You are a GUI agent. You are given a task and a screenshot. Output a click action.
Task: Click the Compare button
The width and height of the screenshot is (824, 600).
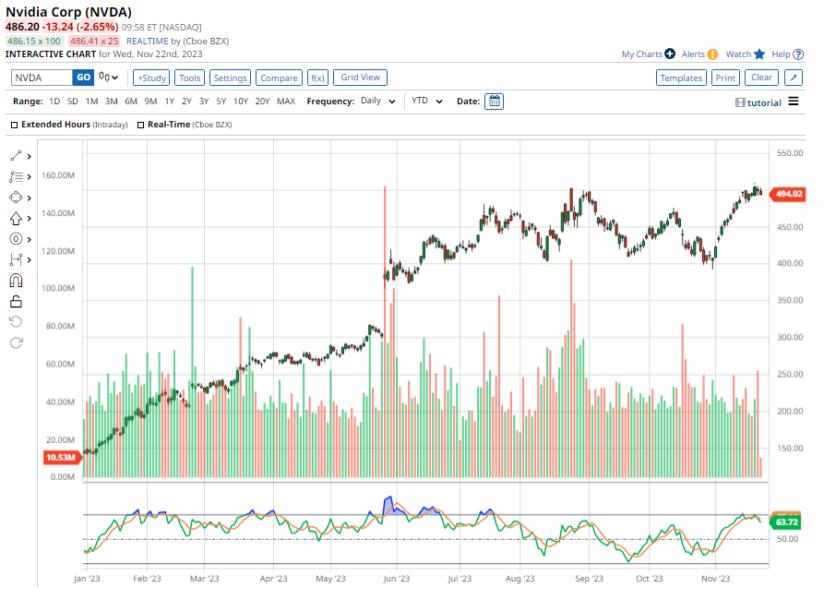pos(279,78)
